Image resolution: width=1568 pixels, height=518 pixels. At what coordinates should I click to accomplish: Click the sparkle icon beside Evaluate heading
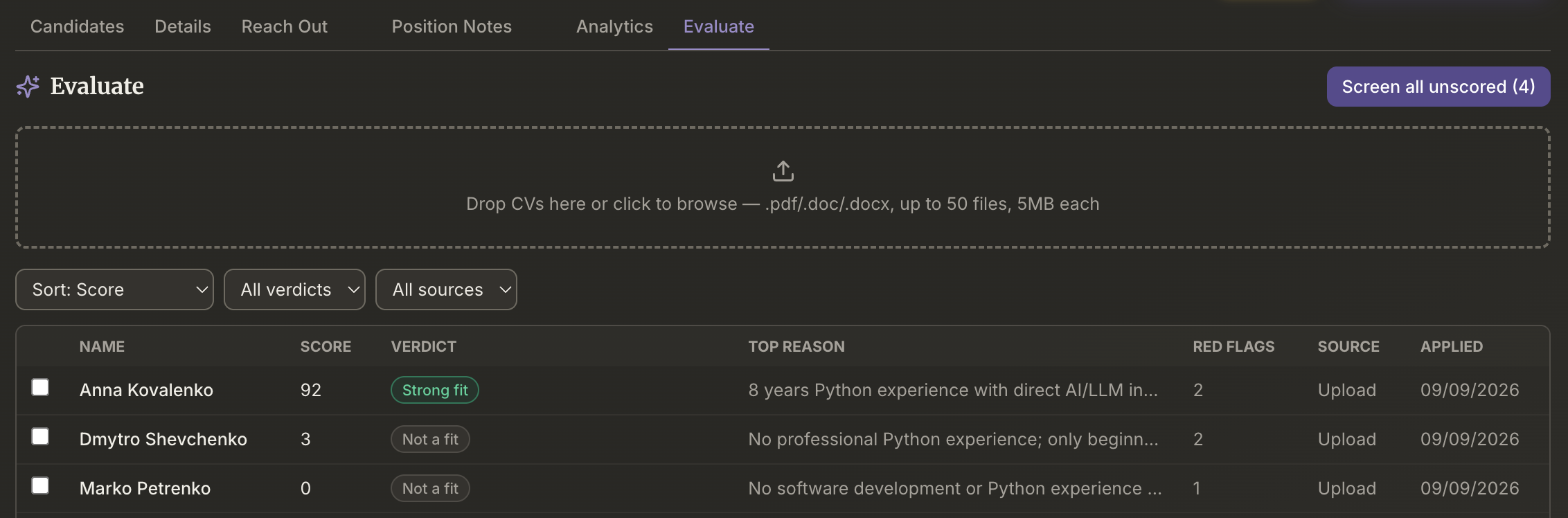pos(28,87)
